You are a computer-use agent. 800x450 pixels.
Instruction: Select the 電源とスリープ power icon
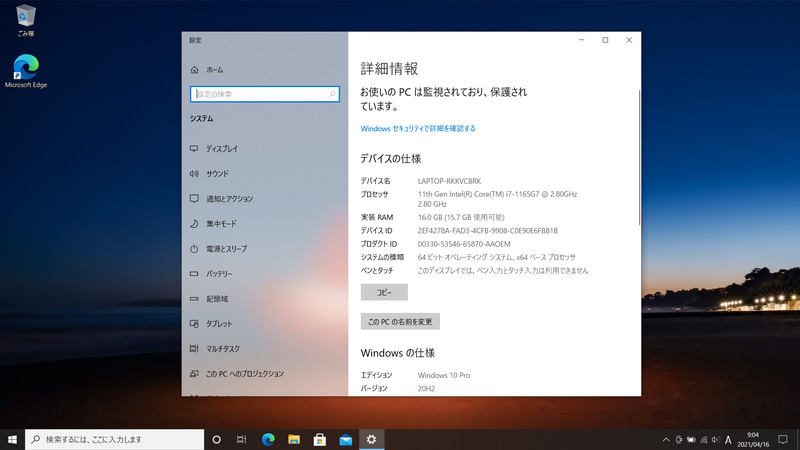coord(194,248)
